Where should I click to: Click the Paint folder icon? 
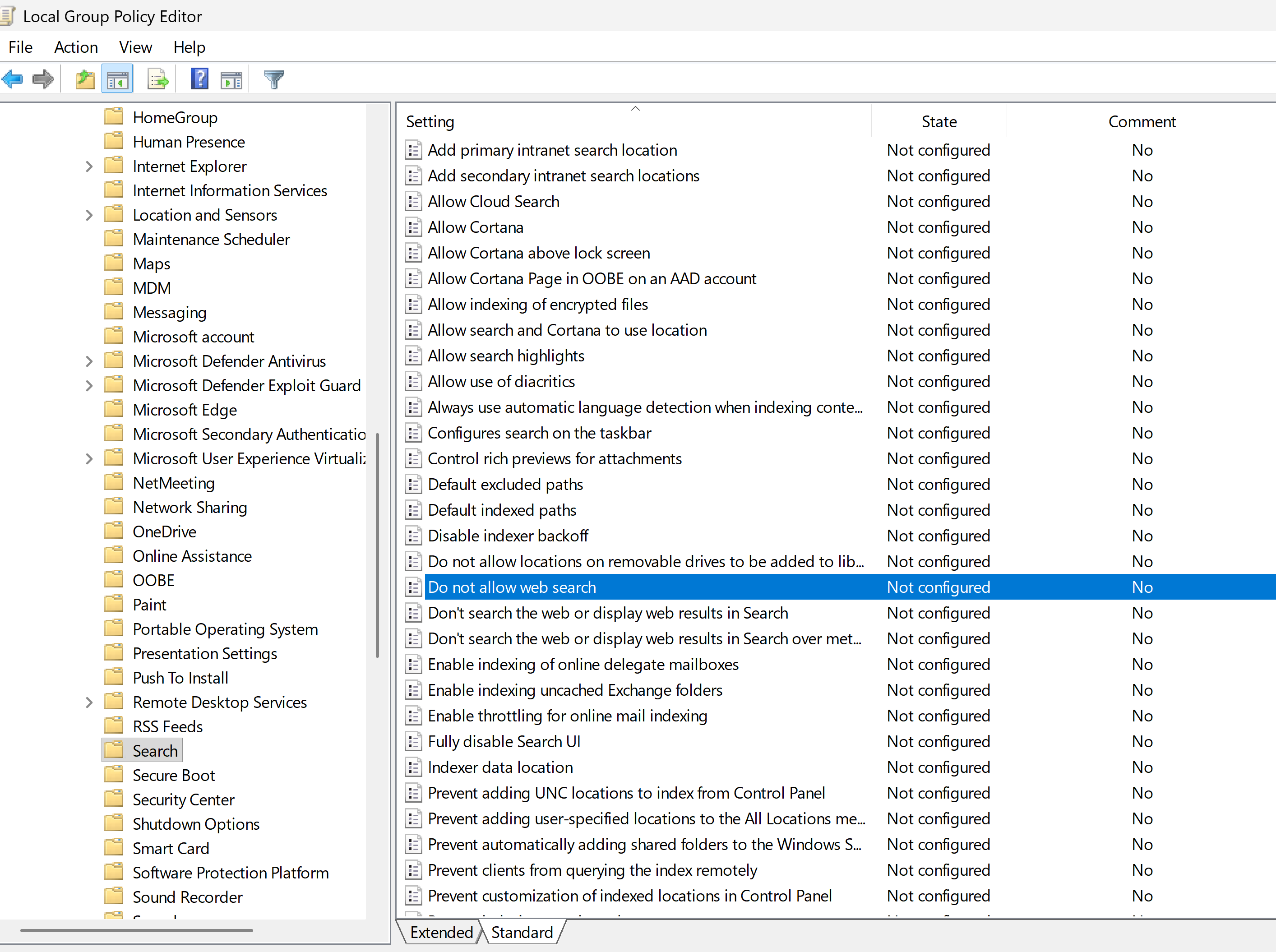[x=114, y=604]
